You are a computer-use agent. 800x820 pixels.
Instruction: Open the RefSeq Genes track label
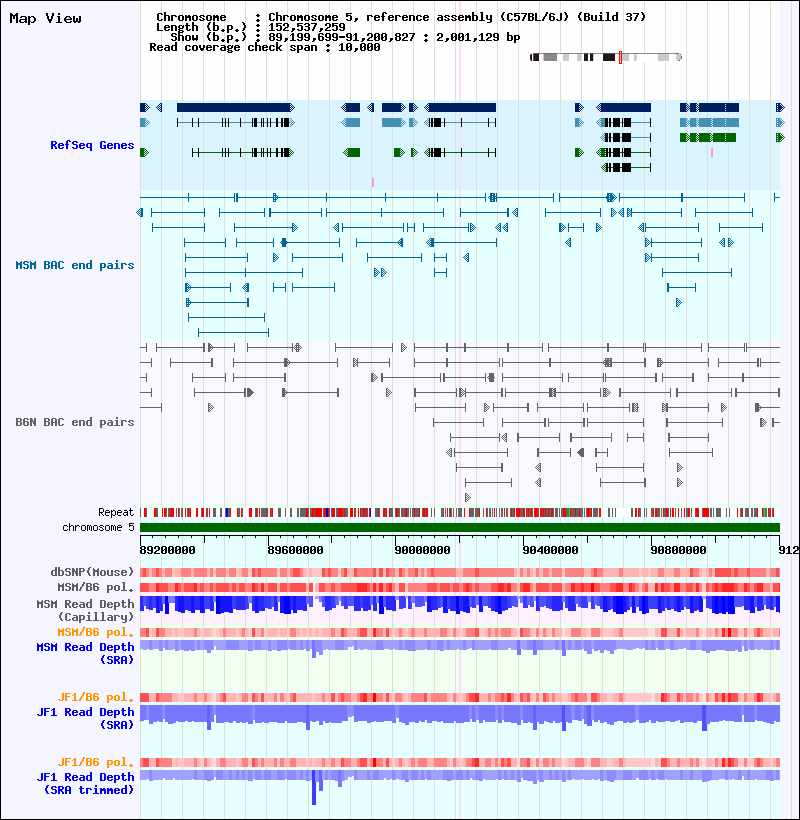click(92, 145)
